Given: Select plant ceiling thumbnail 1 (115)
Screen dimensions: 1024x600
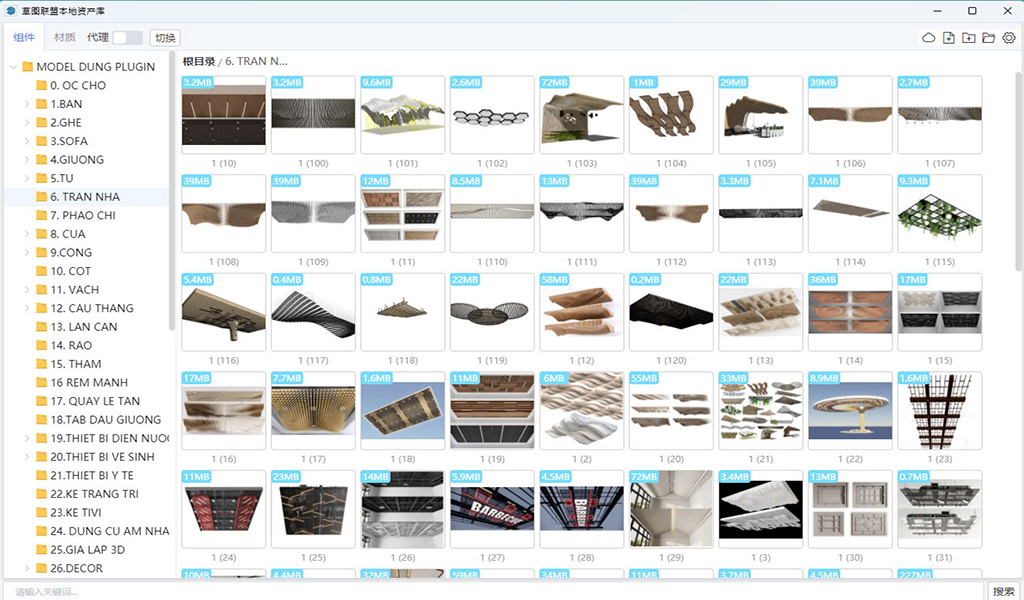Looking at the screenshot, I should pyautogui.click(x=939, y=213).
